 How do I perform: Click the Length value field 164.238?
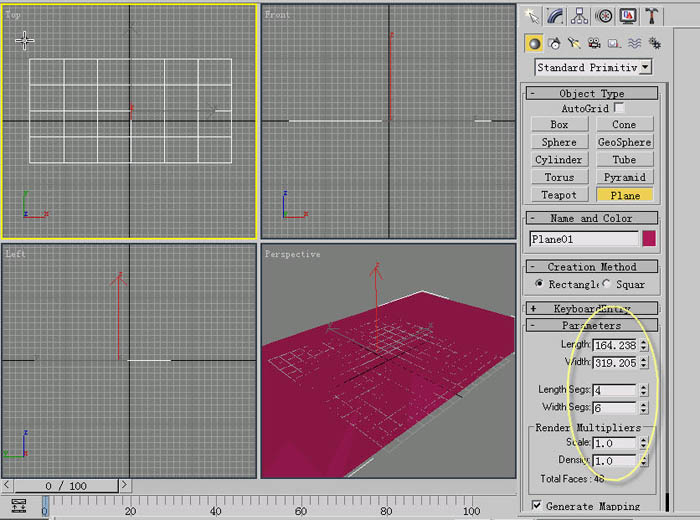[615, 345]
